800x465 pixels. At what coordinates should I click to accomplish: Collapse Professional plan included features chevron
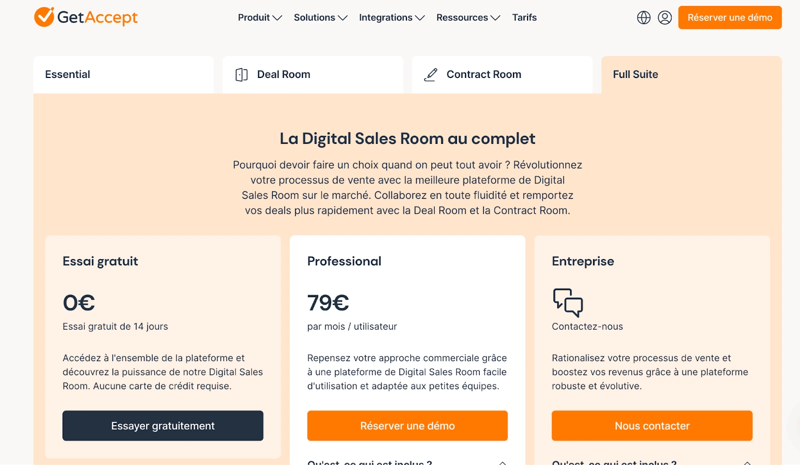502,463
